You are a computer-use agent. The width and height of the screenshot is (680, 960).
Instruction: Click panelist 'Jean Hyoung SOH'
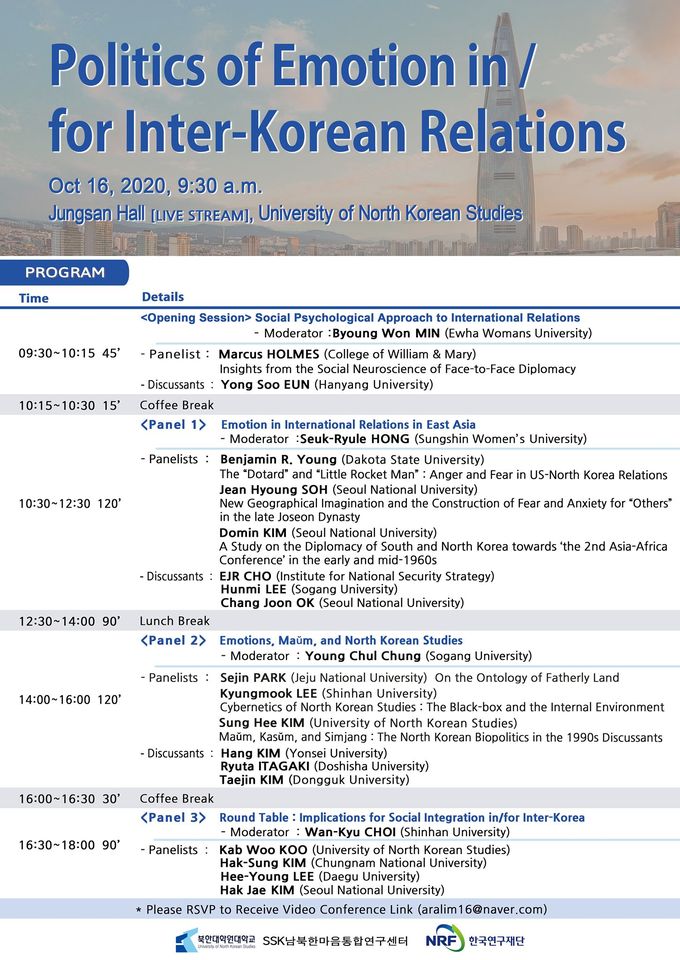click(274, 489)
